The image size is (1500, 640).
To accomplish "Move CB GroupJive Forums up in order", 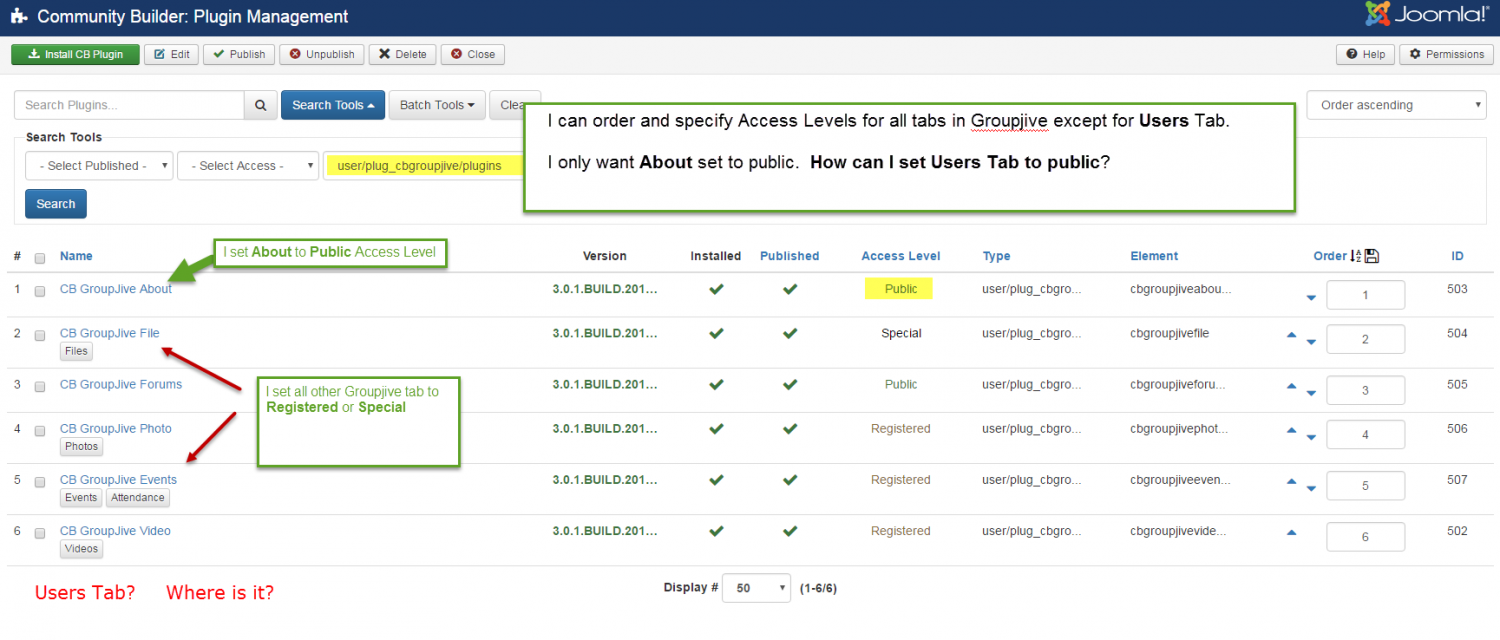I will point(1291,386).
